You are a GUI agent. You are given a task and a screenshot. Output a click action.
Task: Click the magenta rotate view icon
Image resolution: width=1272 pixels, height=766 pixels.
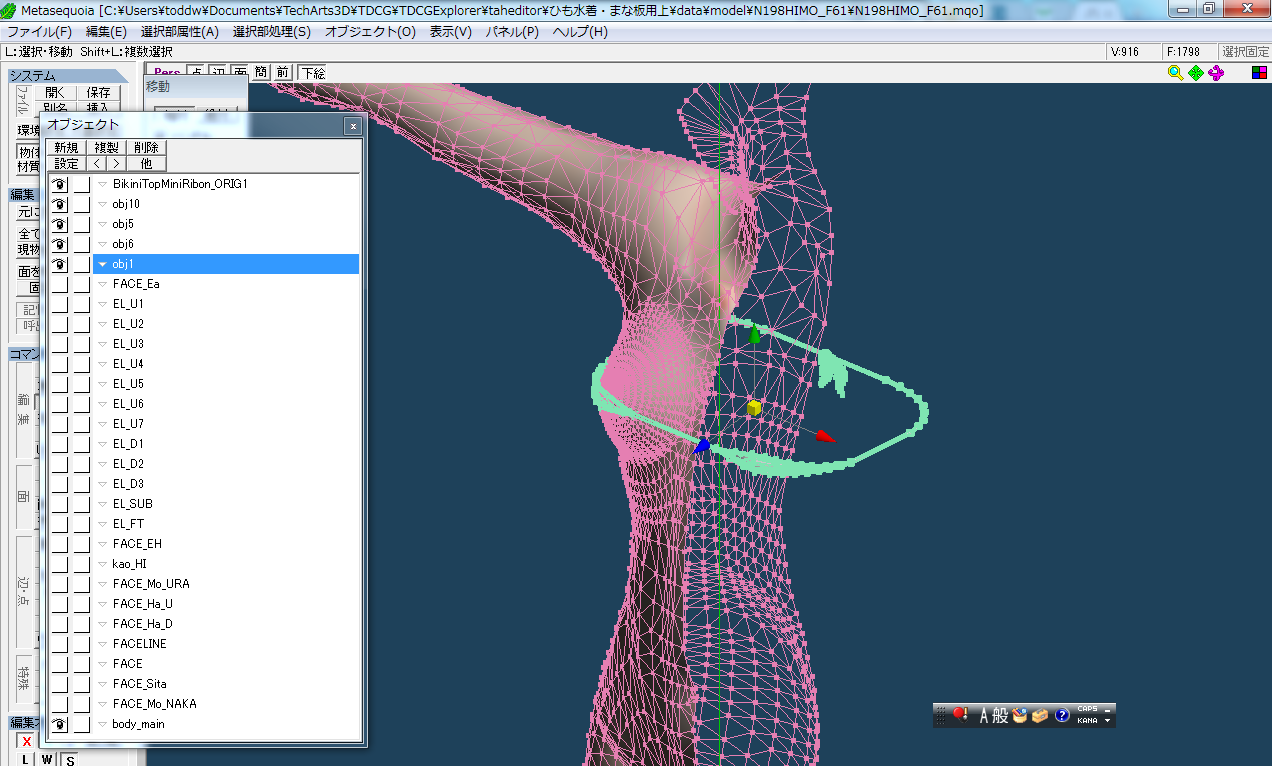click(1216, 72)
